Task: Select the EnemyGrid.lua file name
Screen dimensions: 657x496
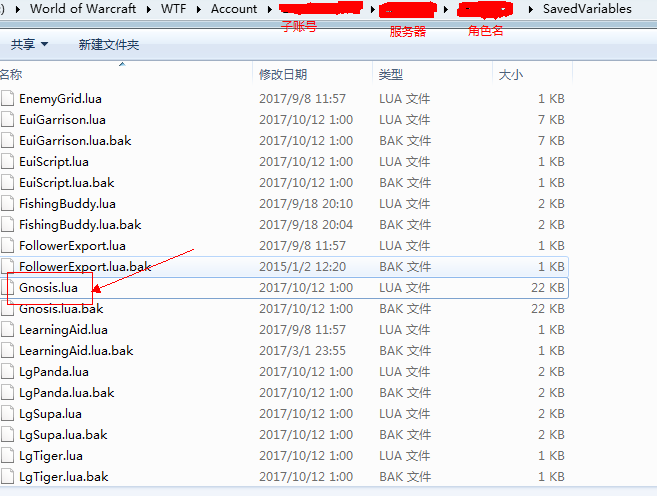Action: (x=60, y=98)
